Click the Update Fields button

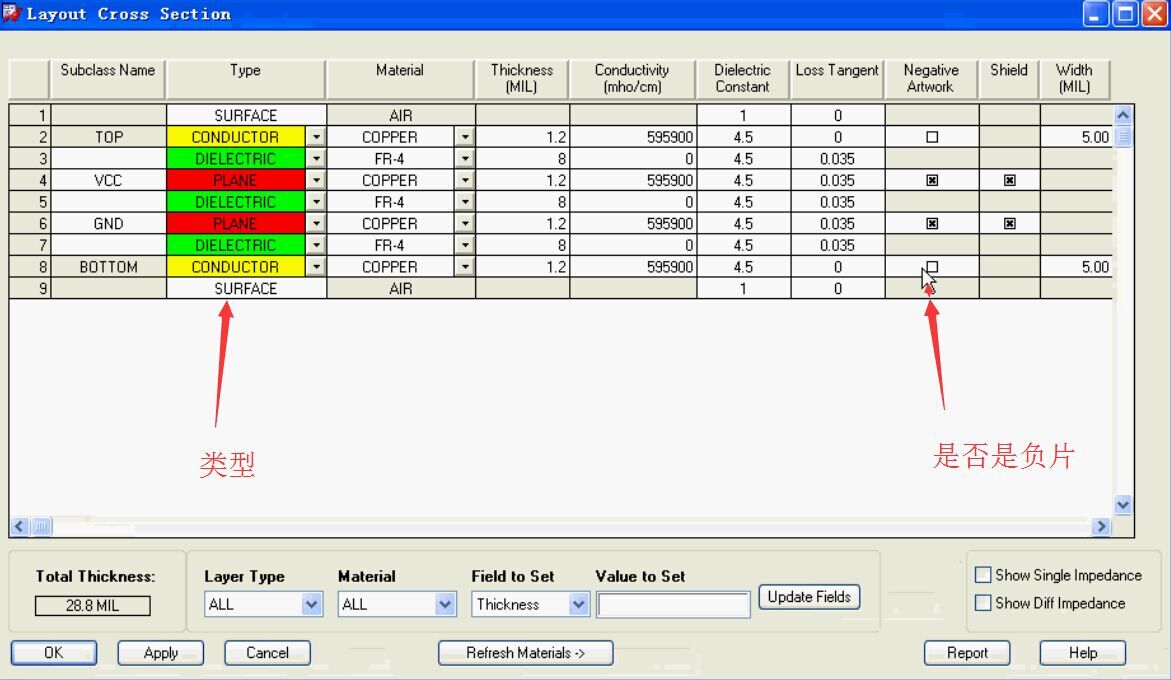pyautogui.click(x=810, y=597)
